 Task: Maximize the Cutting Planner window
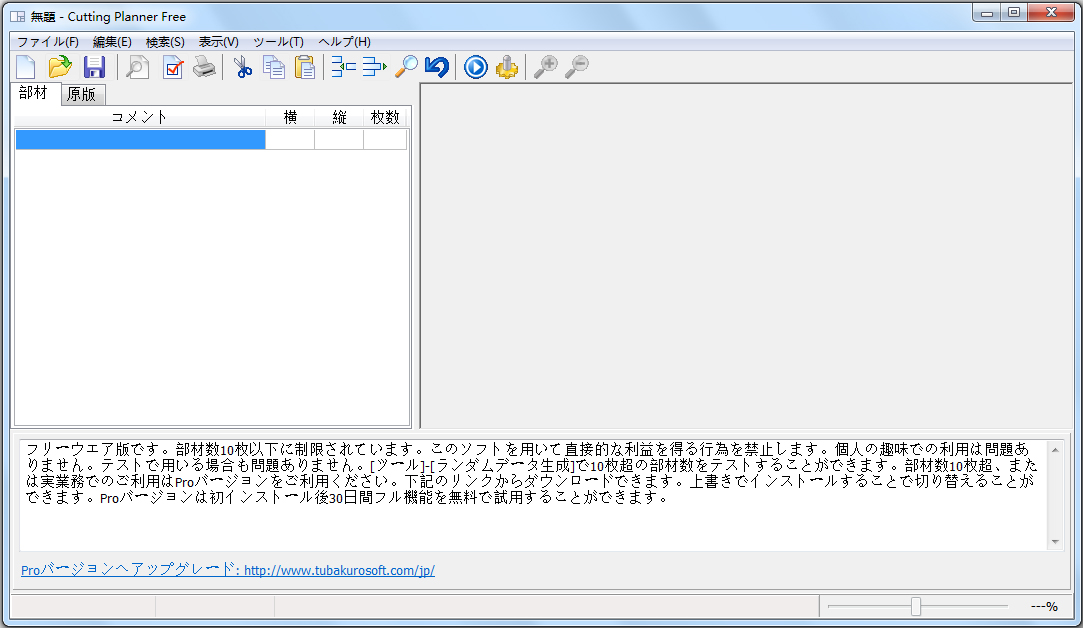pyautogui.click(x=1014, y=13)
